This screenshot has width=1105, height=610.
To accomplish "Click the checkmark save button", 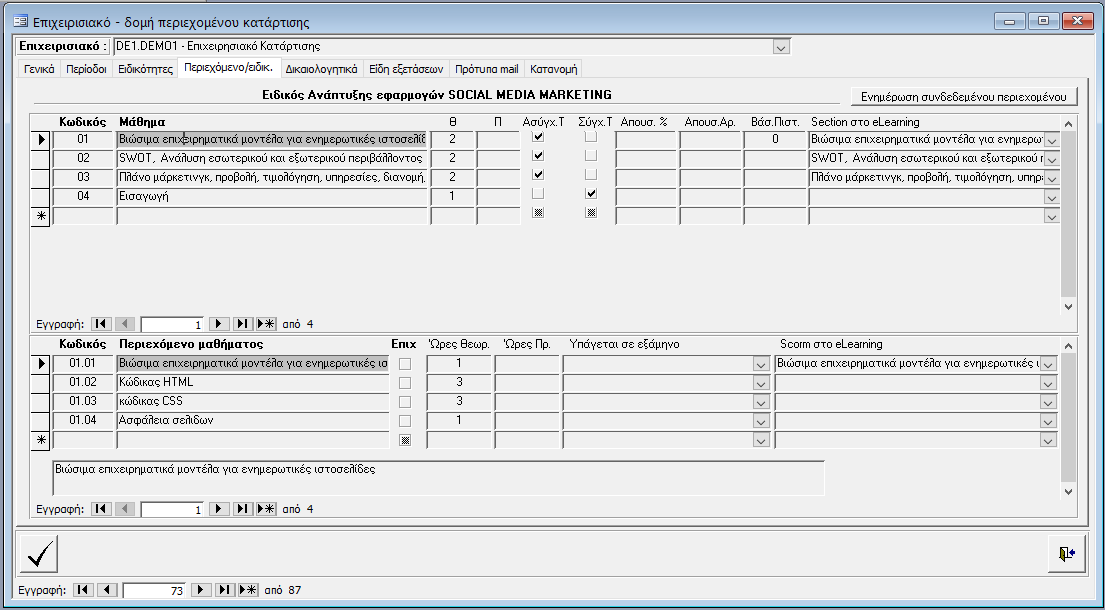I will click(39, 553).
